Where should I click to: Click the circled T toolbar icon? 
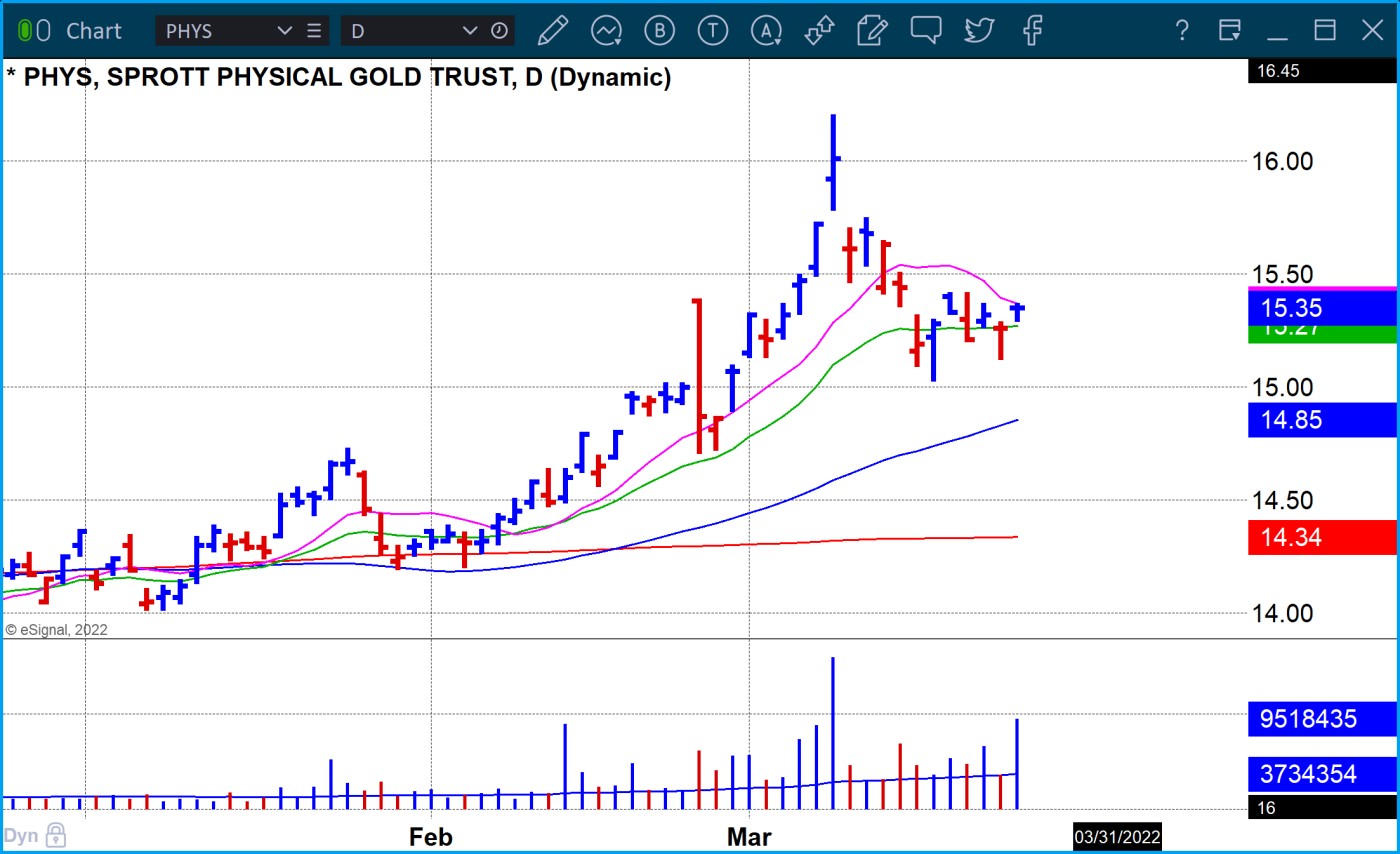point(712,30)
